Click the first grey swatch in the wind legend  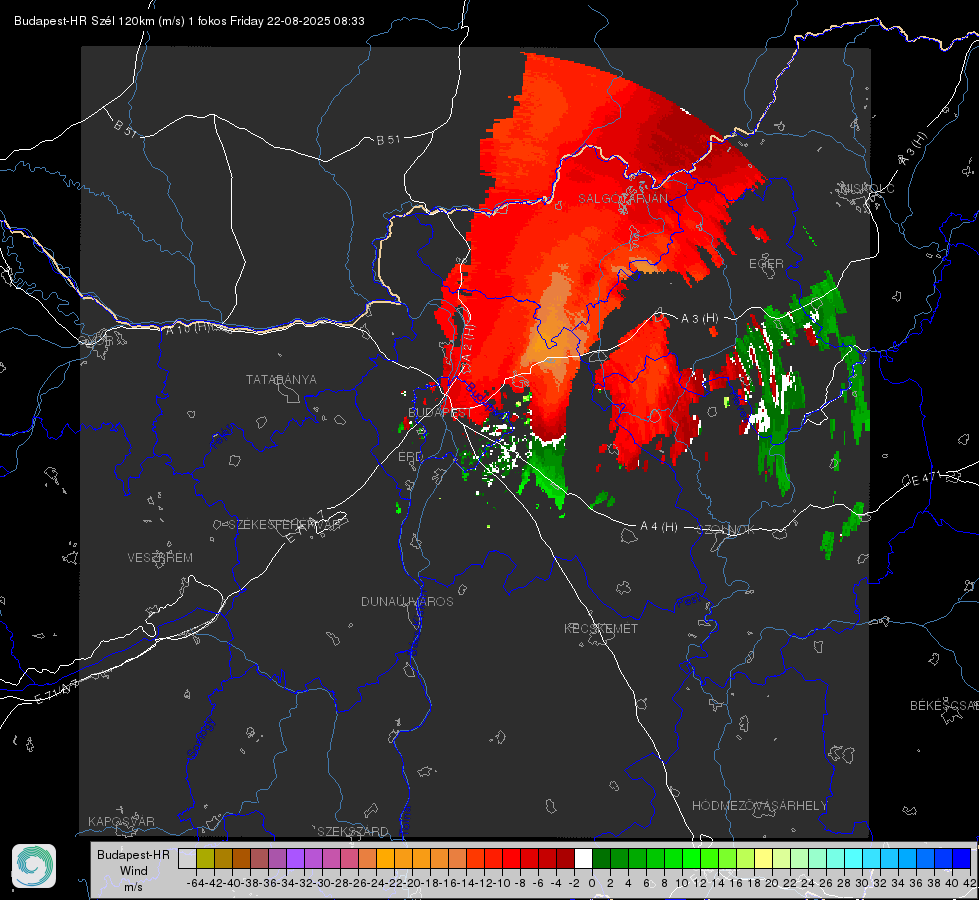tap(187, 858)
